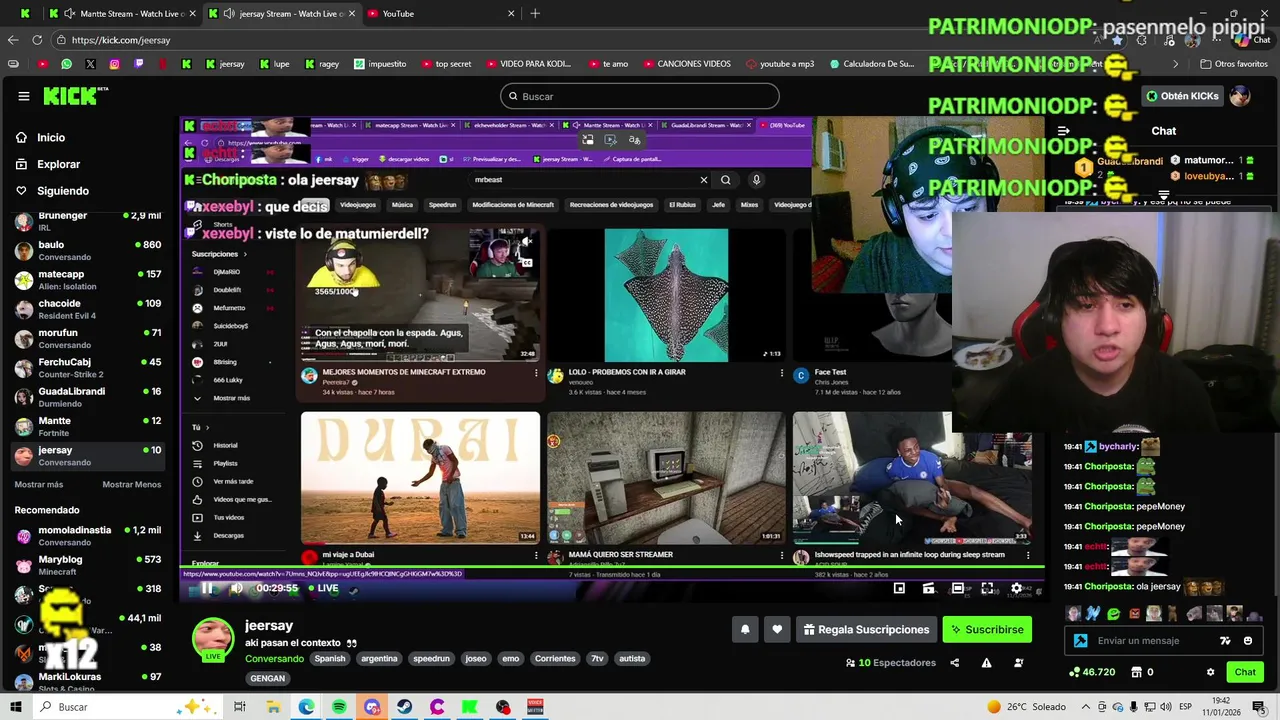
Task: Click the Buscar search field on Kick
Action: [640, 96]
